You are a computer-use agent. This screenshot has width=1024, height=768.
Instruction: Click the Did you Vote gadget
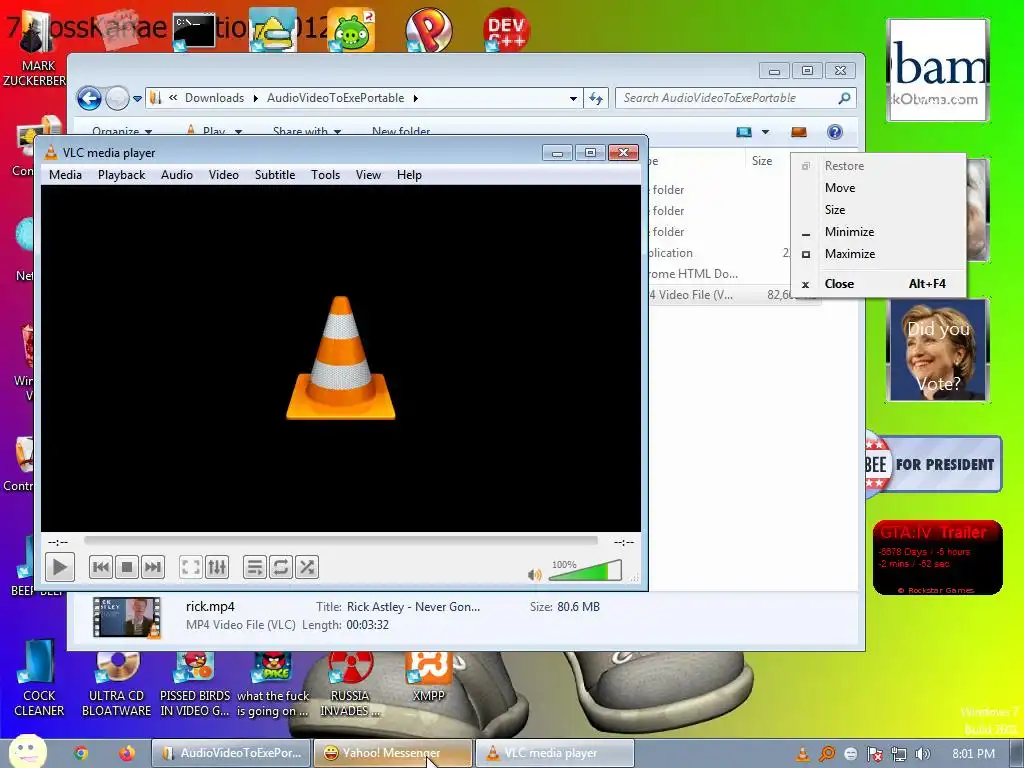coord(938,350)
